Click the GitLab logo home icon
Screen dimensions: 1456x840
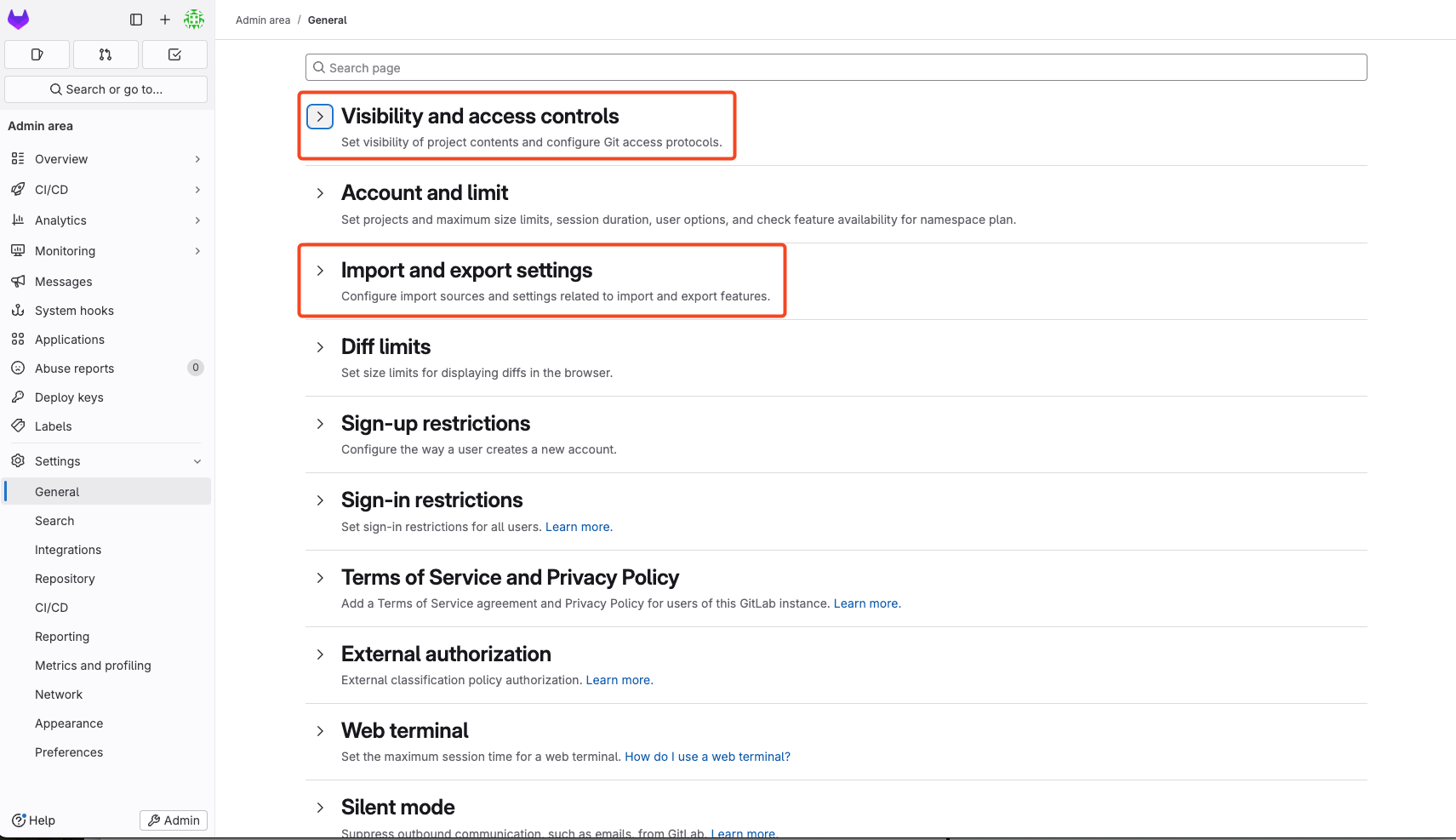tap(18, 20)
